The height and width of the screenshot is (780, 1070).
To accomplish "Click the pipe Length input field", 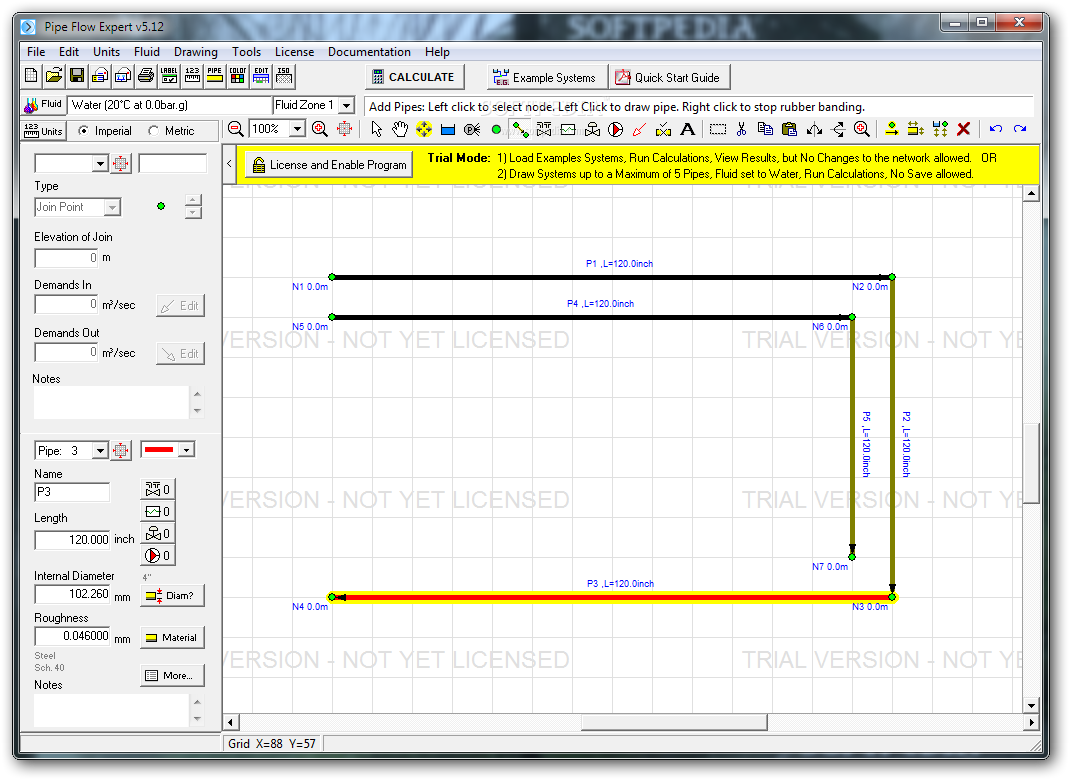I will tap(72, 540).
